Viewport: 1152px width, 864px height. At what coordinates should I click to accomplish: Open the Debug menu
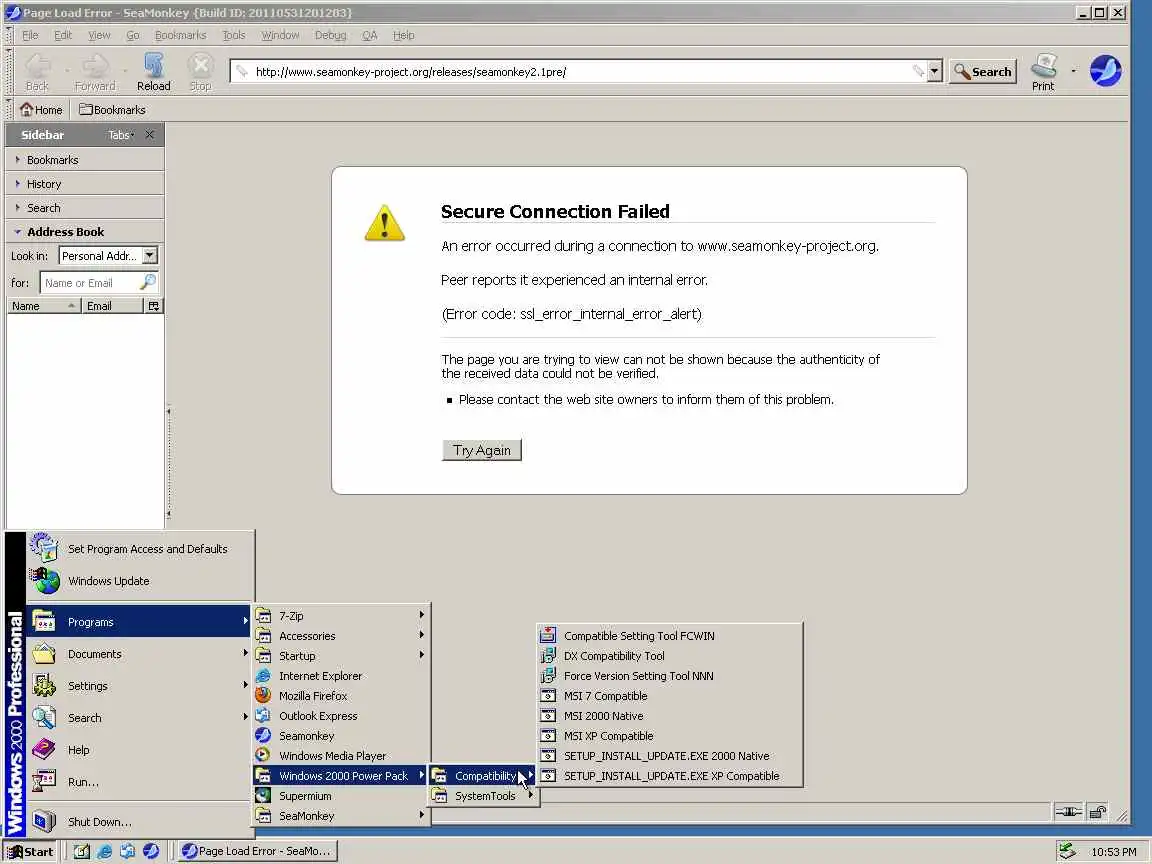[x=330, y=35]
